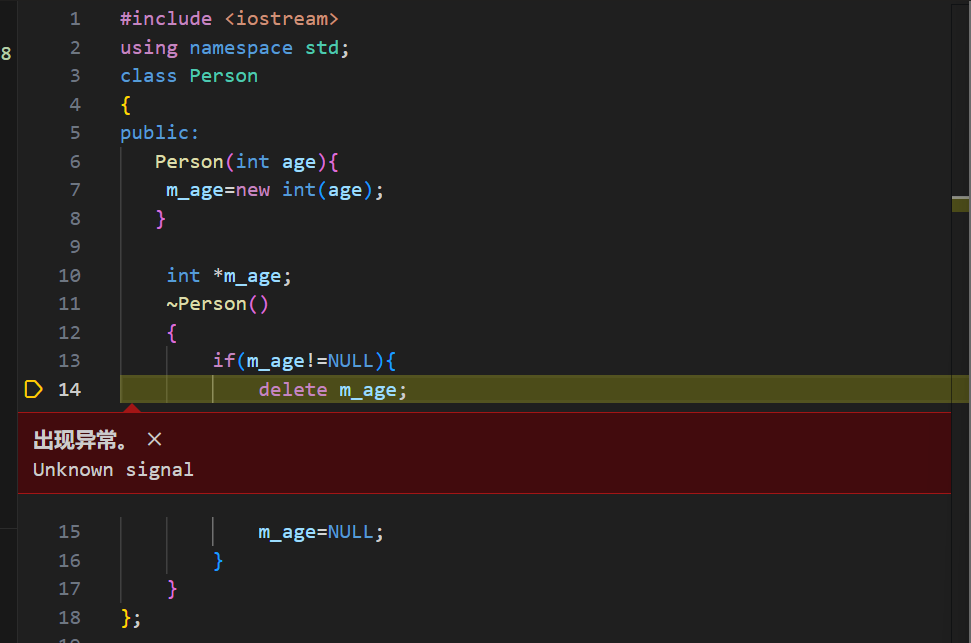Click the closing brace on line 8
The height and width of the screenshot is (643, 971).
tap(160, 219)
